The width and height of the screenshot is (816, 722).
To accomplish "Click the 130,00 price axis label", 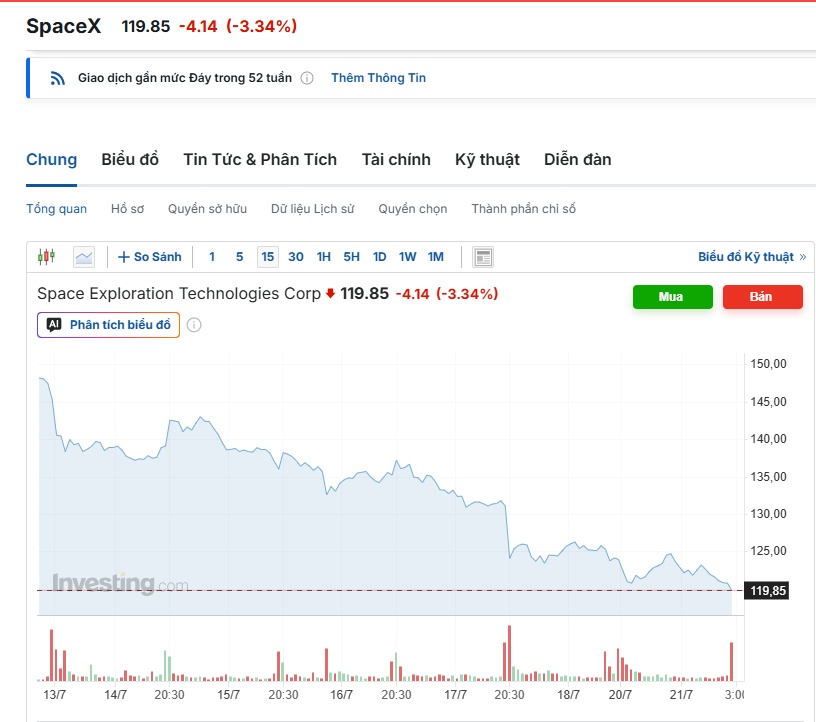I will click(768, 514).
